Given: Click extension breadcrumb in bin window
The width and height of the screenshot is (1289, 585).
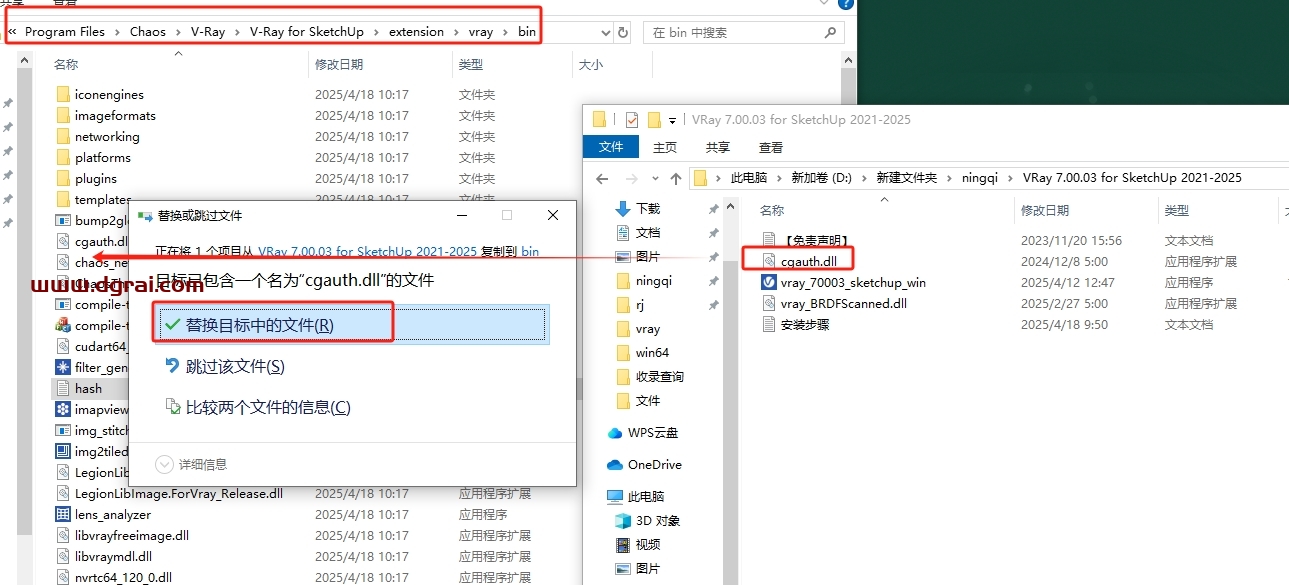Looking at the screenshot, I should pyautogui.click(x=416, y=31).
